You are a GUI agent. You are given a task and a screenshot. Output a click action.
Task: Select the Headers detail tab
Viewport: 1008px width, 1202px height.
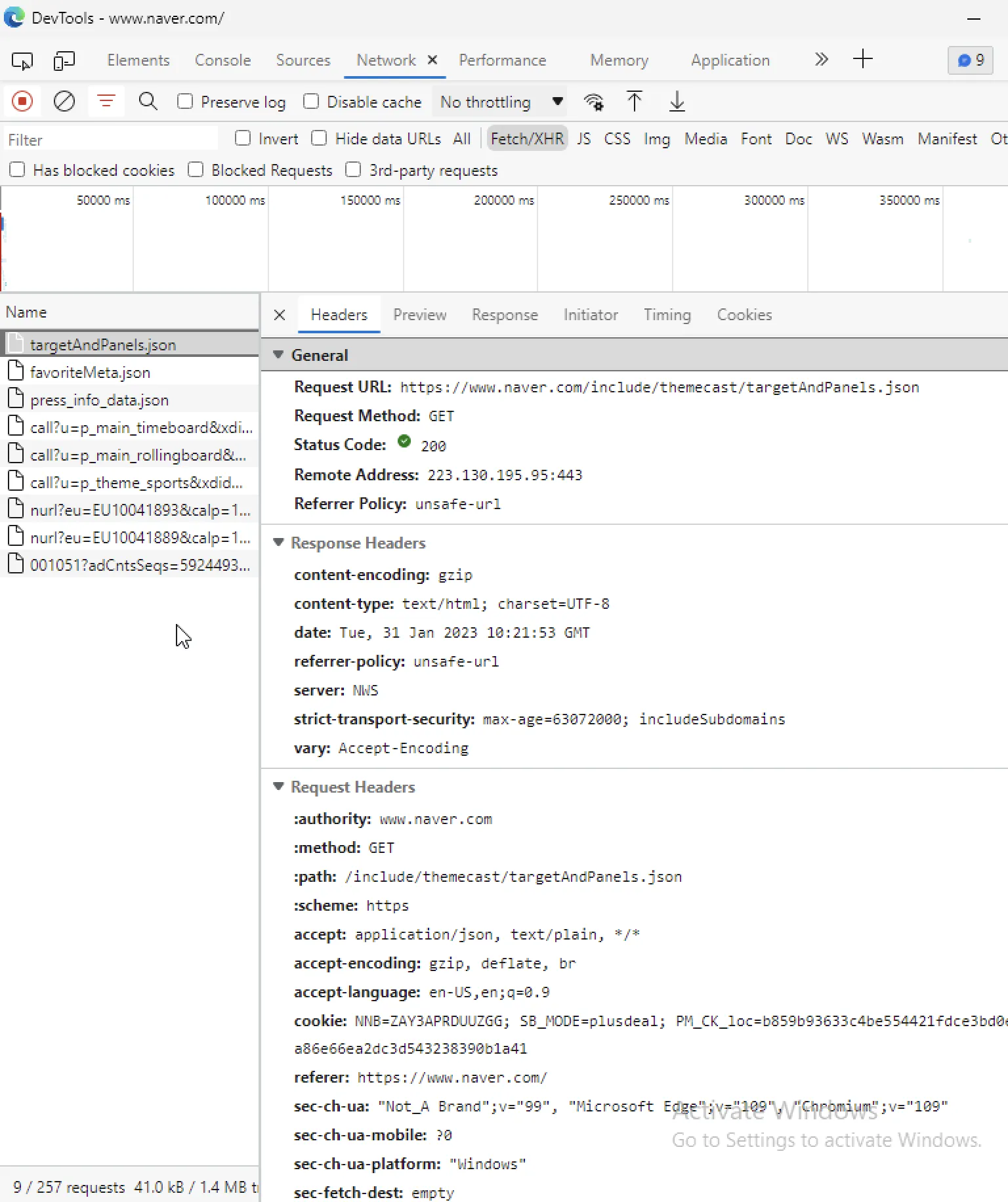click(x=339, y=315)
